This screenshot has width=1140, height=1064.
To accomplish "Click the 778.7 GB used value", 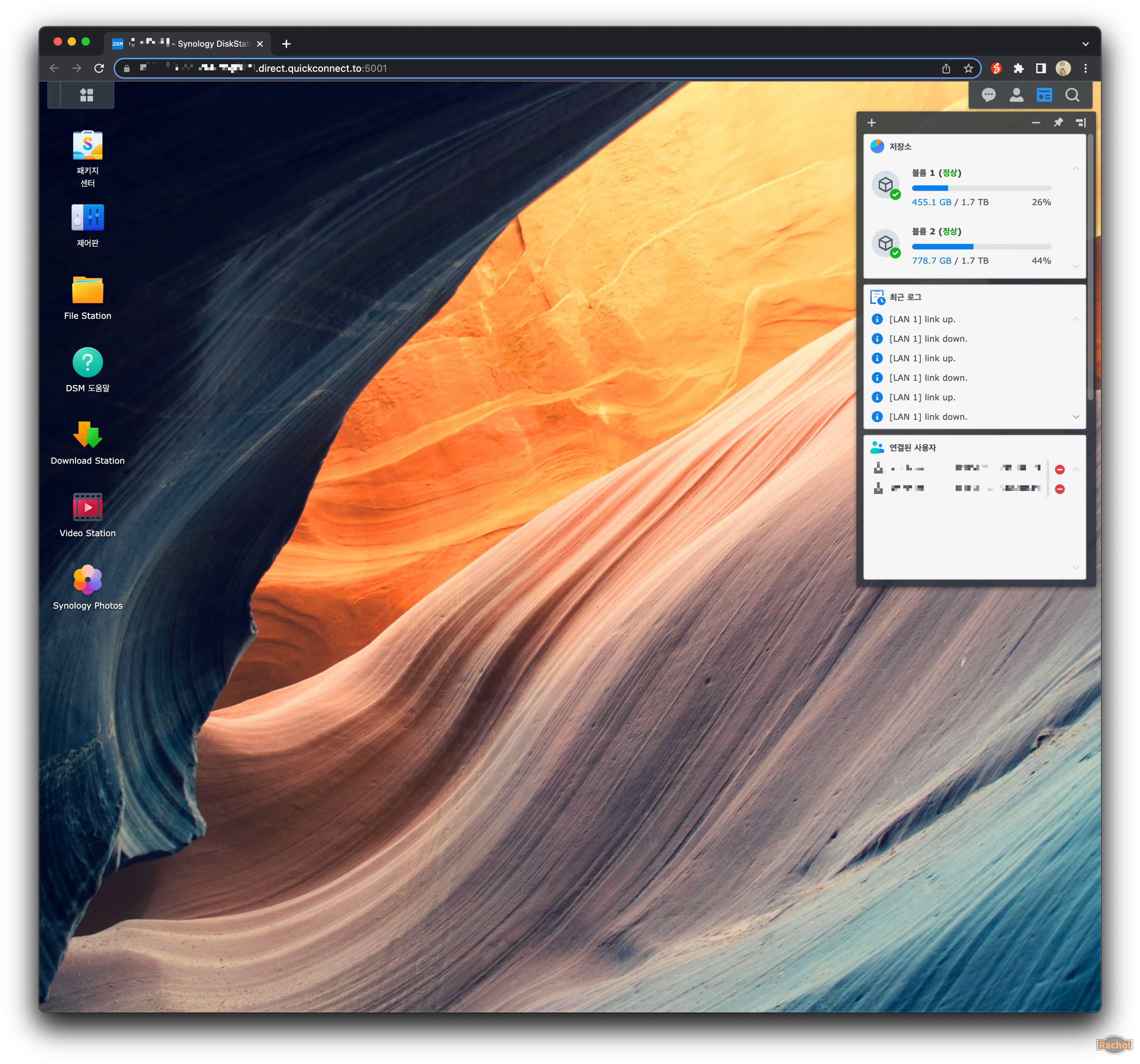I will [931, 261].
